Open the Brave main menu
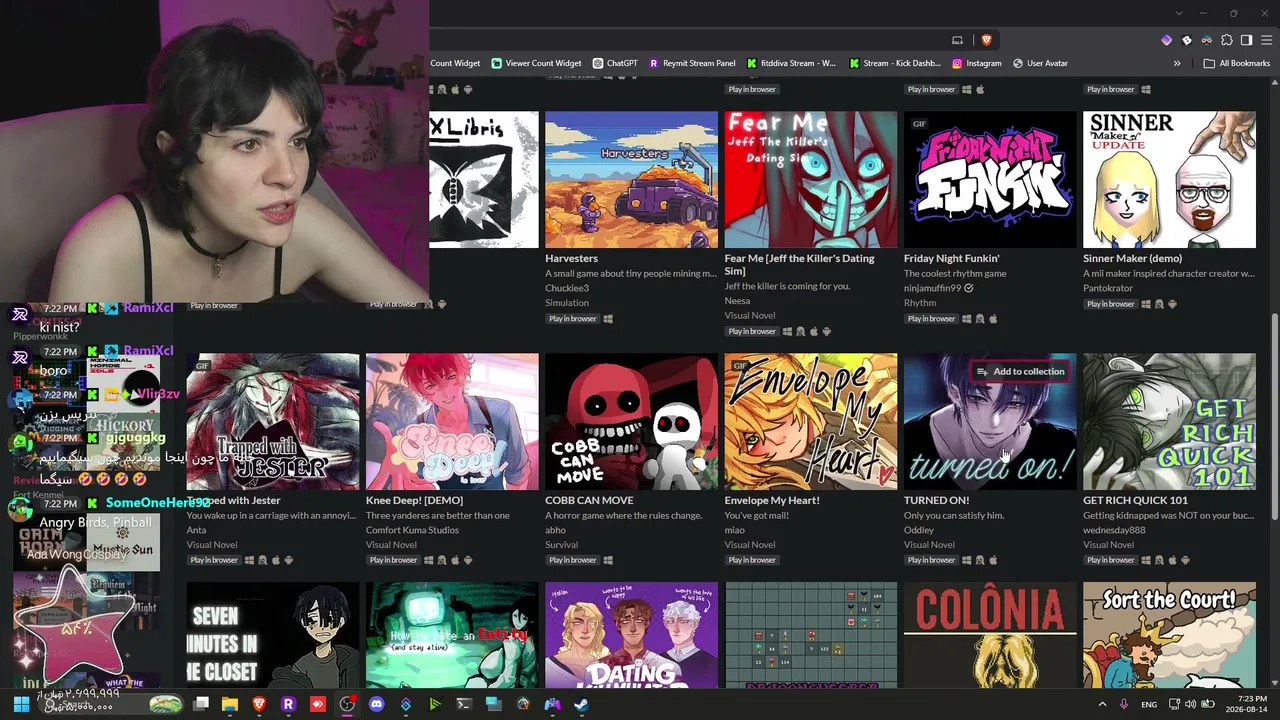The image size is (1280, 720). click(x=1266, y=40)
